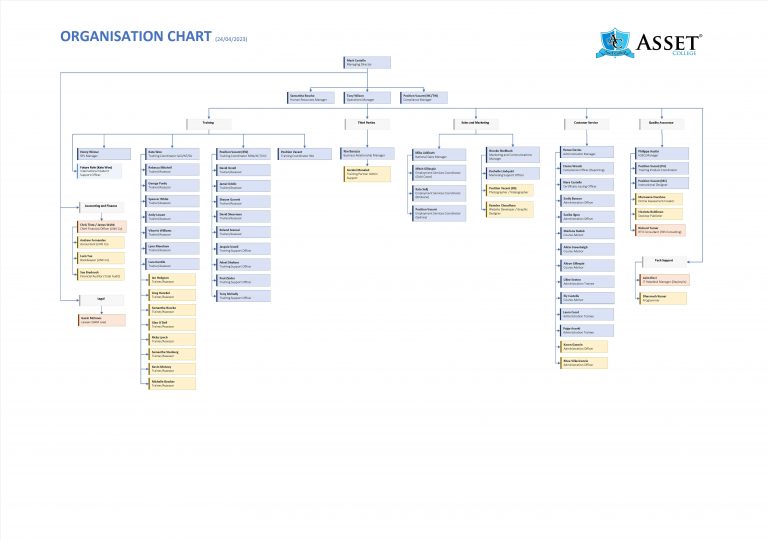Select the Third Parties department header
The width and height of the screenshot is (768, 540).
[x=367, y=123]
